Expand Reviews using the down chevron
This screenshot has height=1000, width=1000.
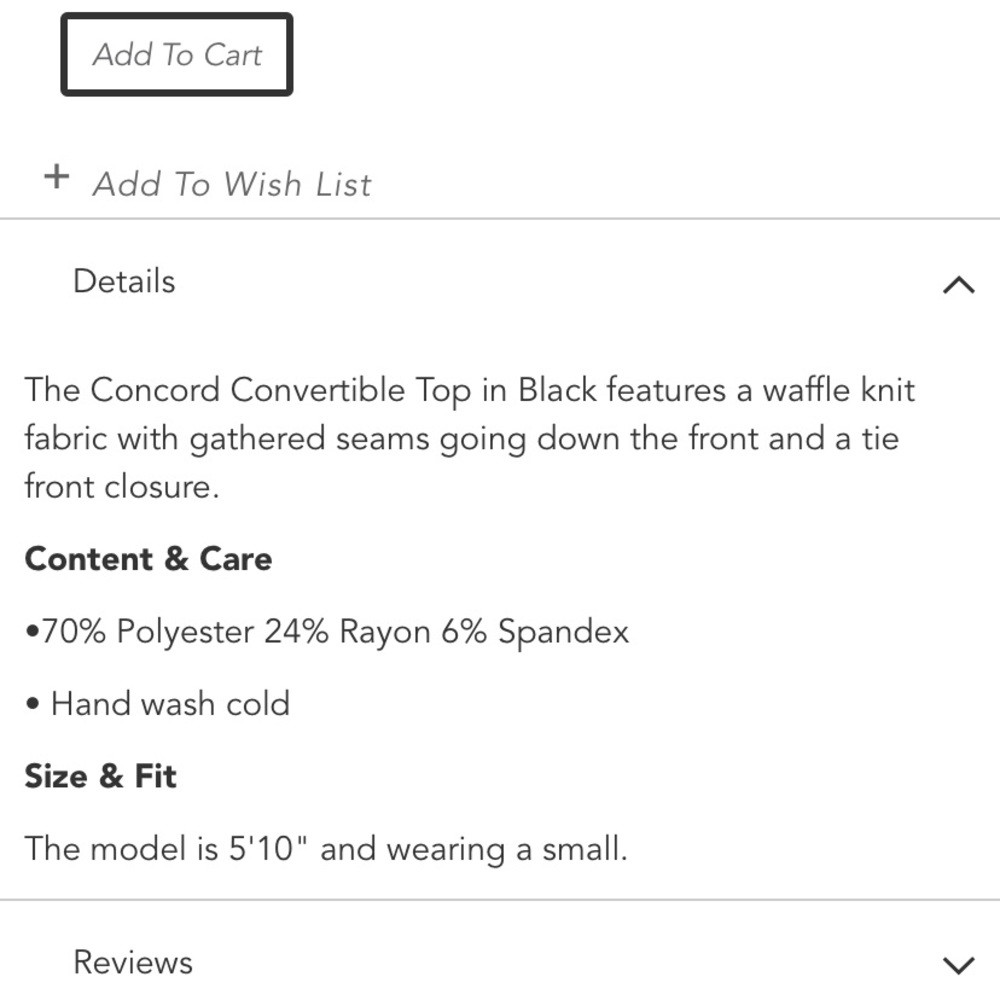tap(959, 965)
